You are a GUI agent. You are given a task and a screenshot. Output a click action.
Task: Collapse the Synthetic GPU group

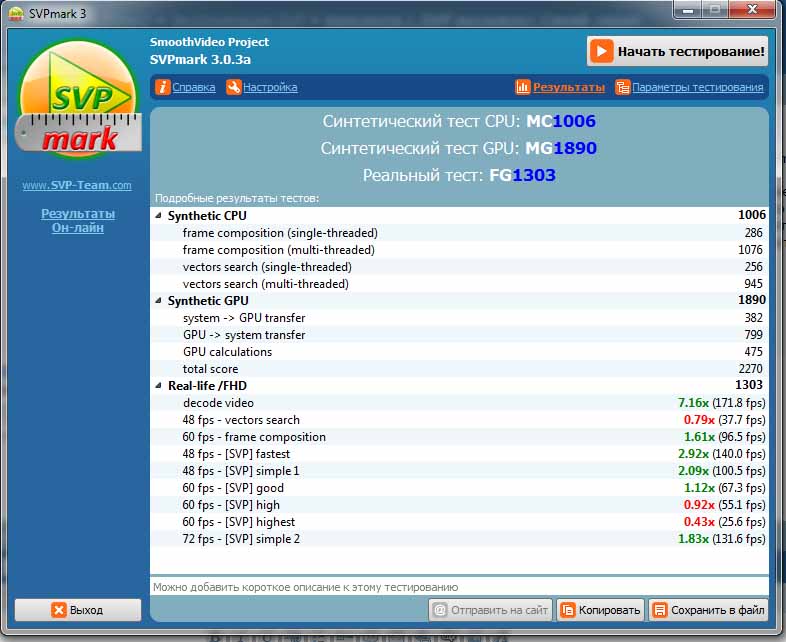158,300
